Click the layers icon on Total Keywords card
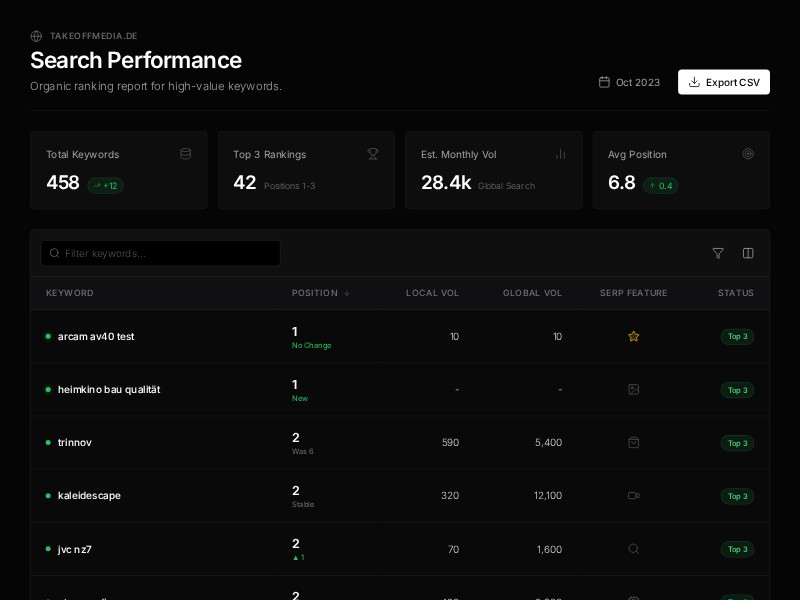 point(186,154)
